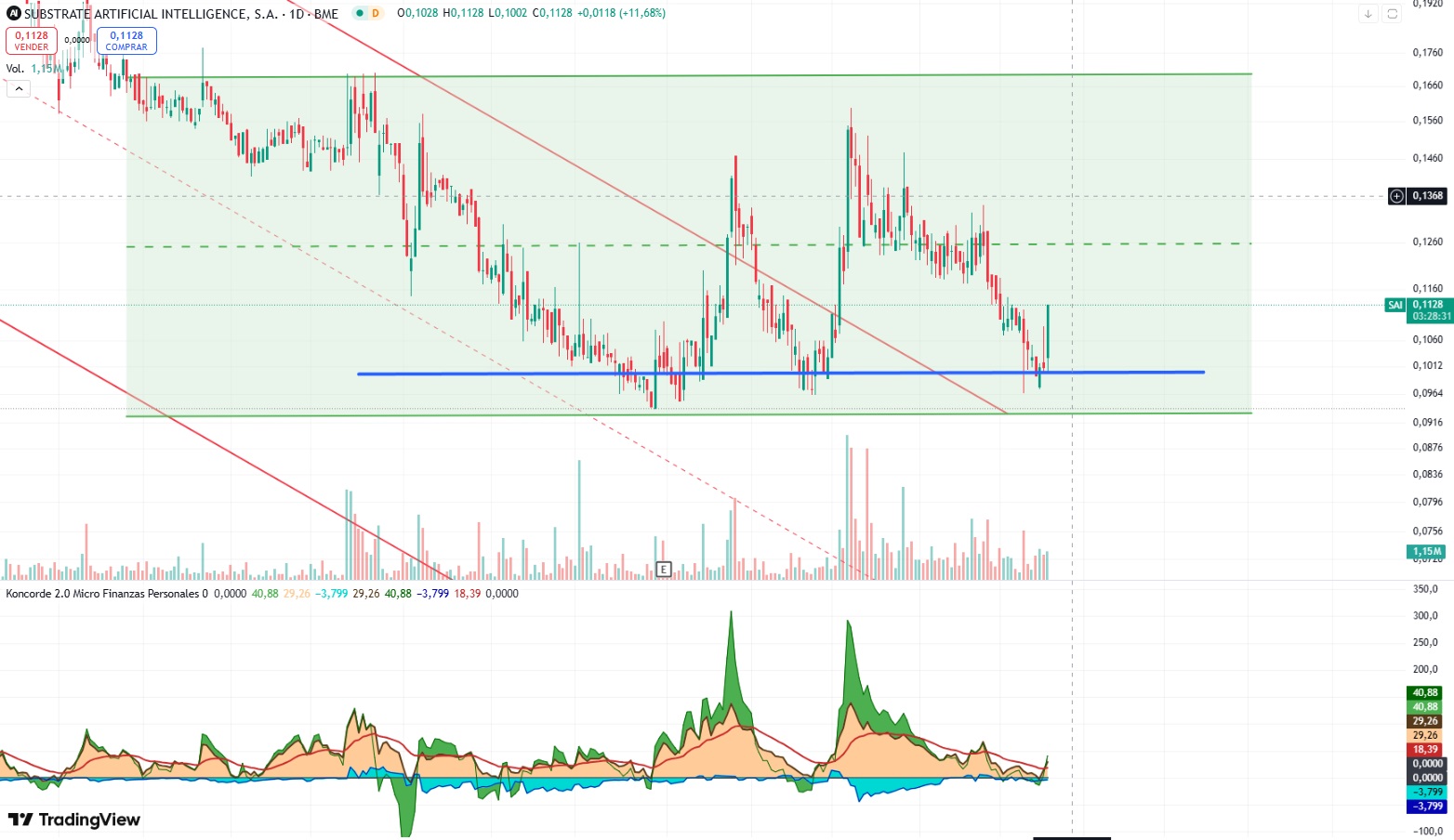Click the orange D data badge
This screenshot has height=840, width=1454.
click(376, 14)
